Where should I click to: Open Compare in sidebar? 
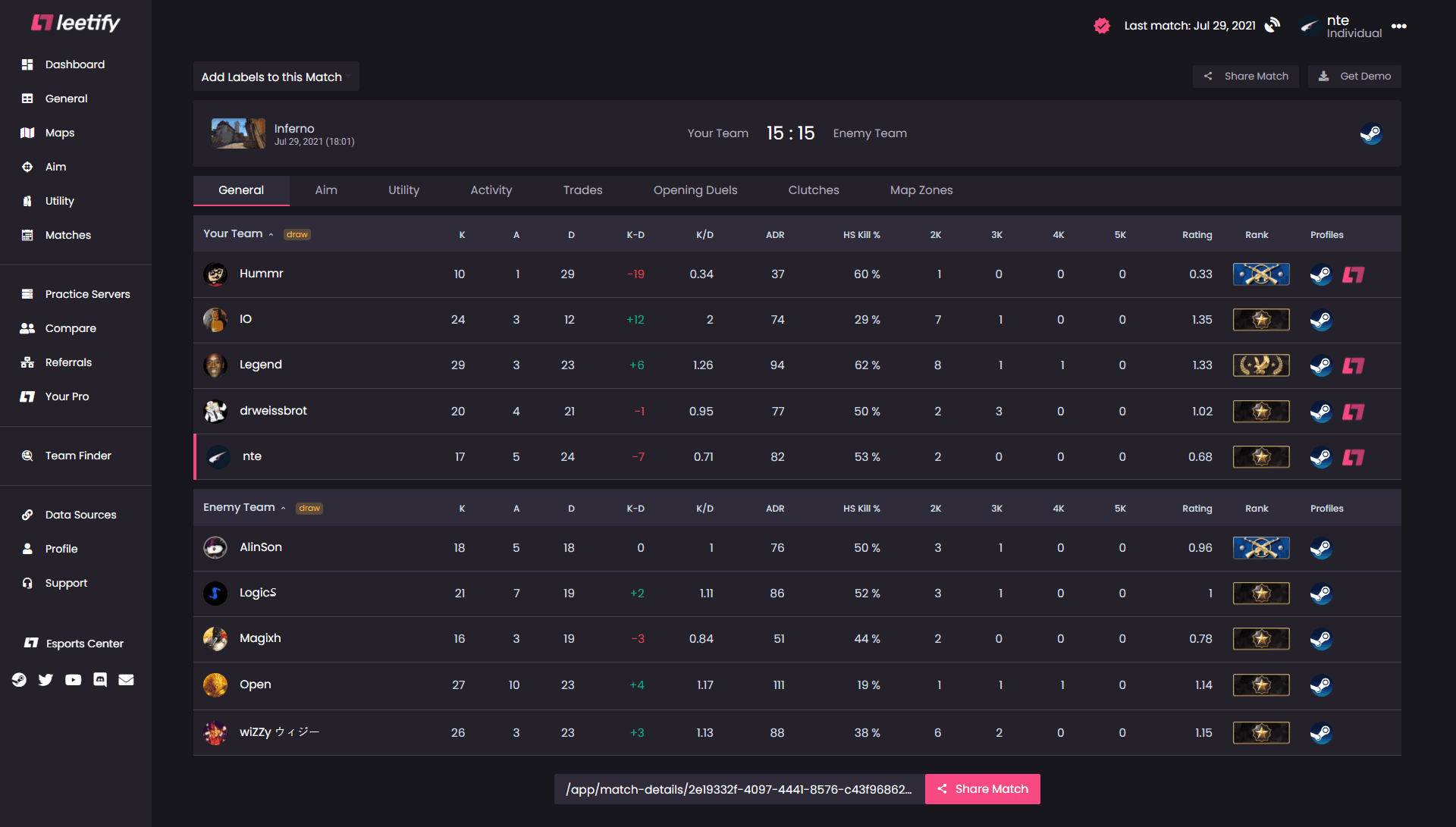pos(71,328)
